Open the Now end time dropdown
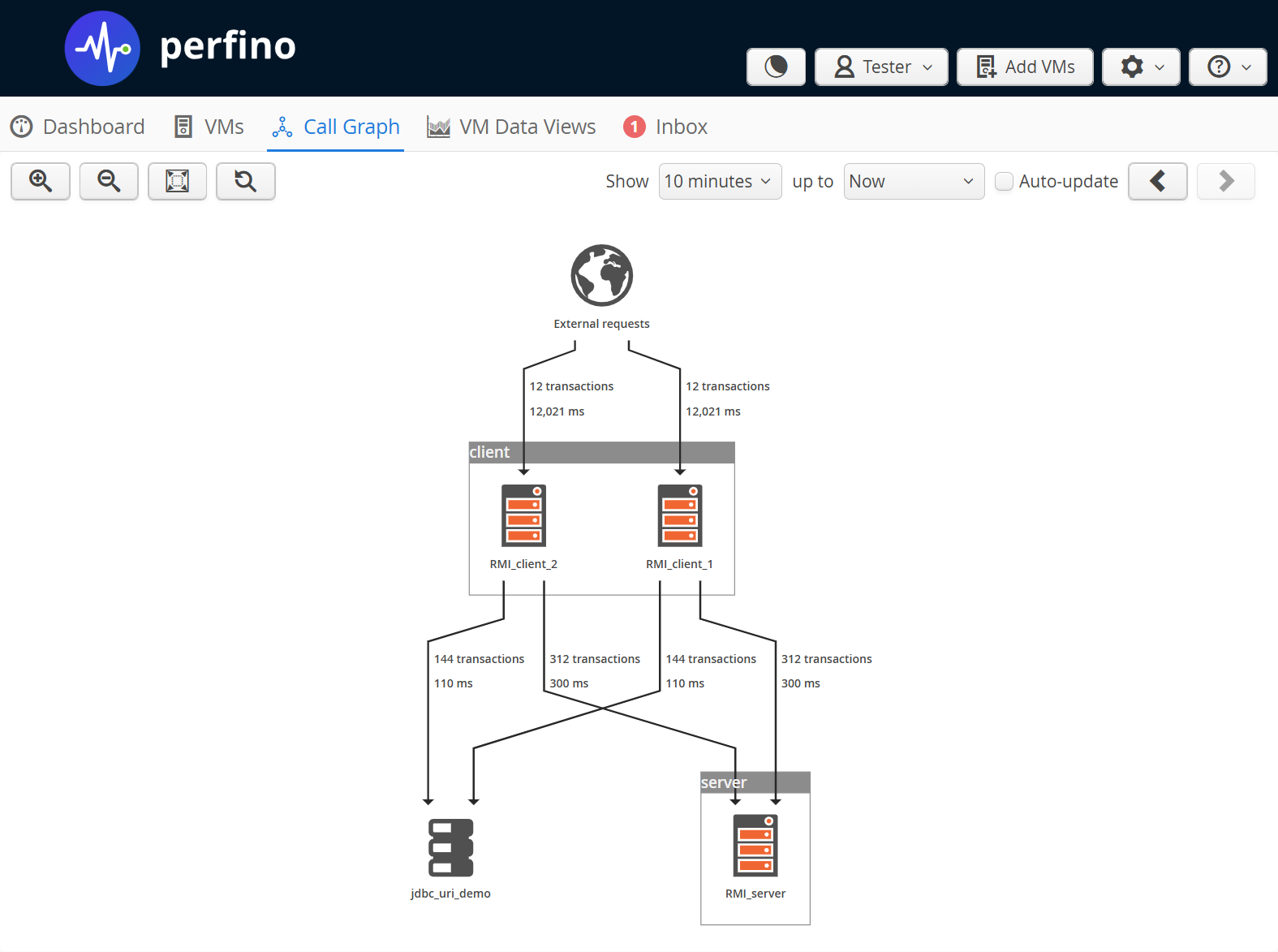The width and height of the screenshot is (1278, 952). (x=913, y=181)
